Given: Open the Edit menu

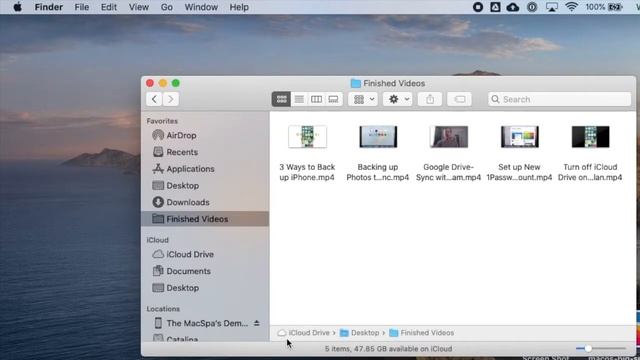Looking at the screenshot, I should point(109,7).
